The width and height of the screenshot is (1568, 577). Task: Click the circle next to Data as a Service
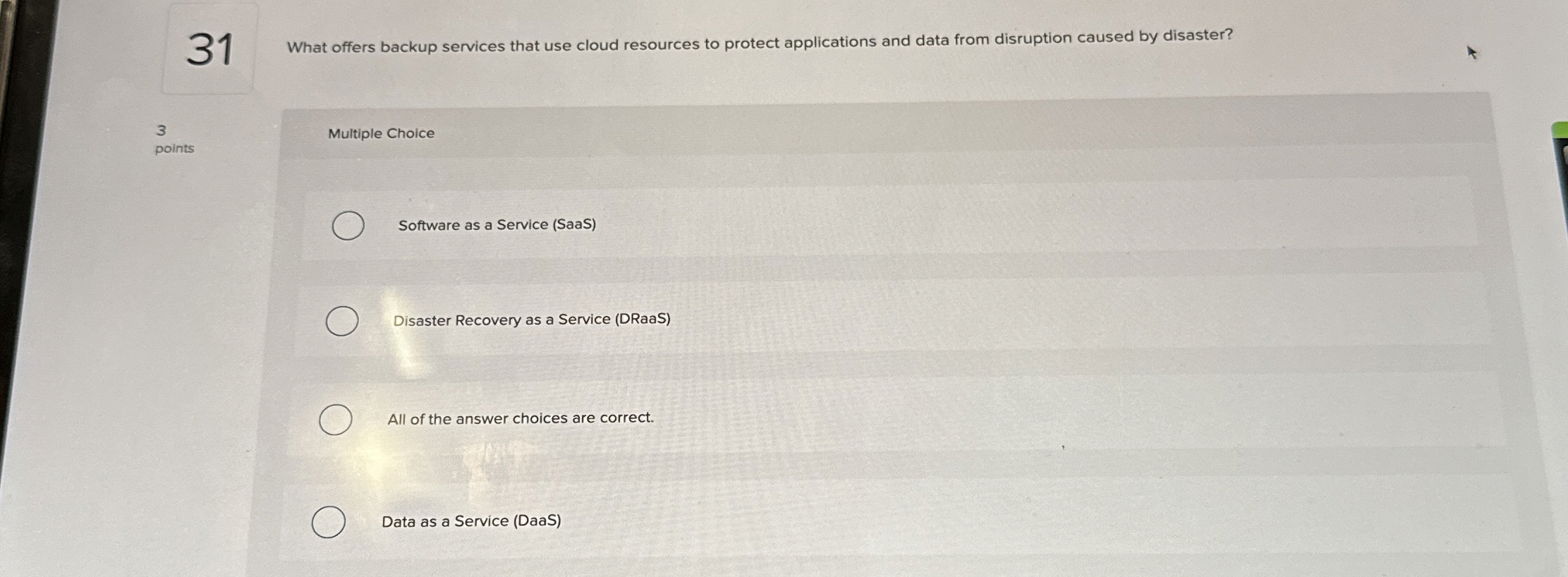coord(330,521)
